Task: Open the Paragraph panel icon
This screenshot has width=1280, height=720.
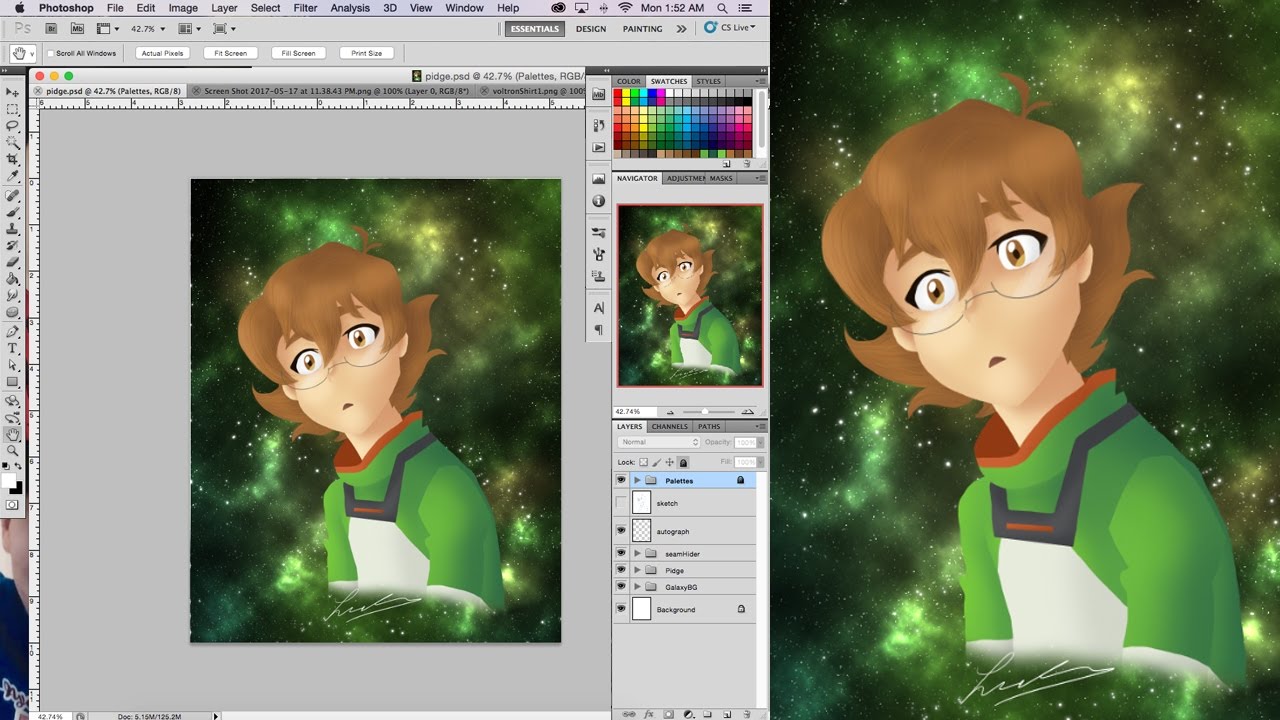Action: tap(599, 330)
